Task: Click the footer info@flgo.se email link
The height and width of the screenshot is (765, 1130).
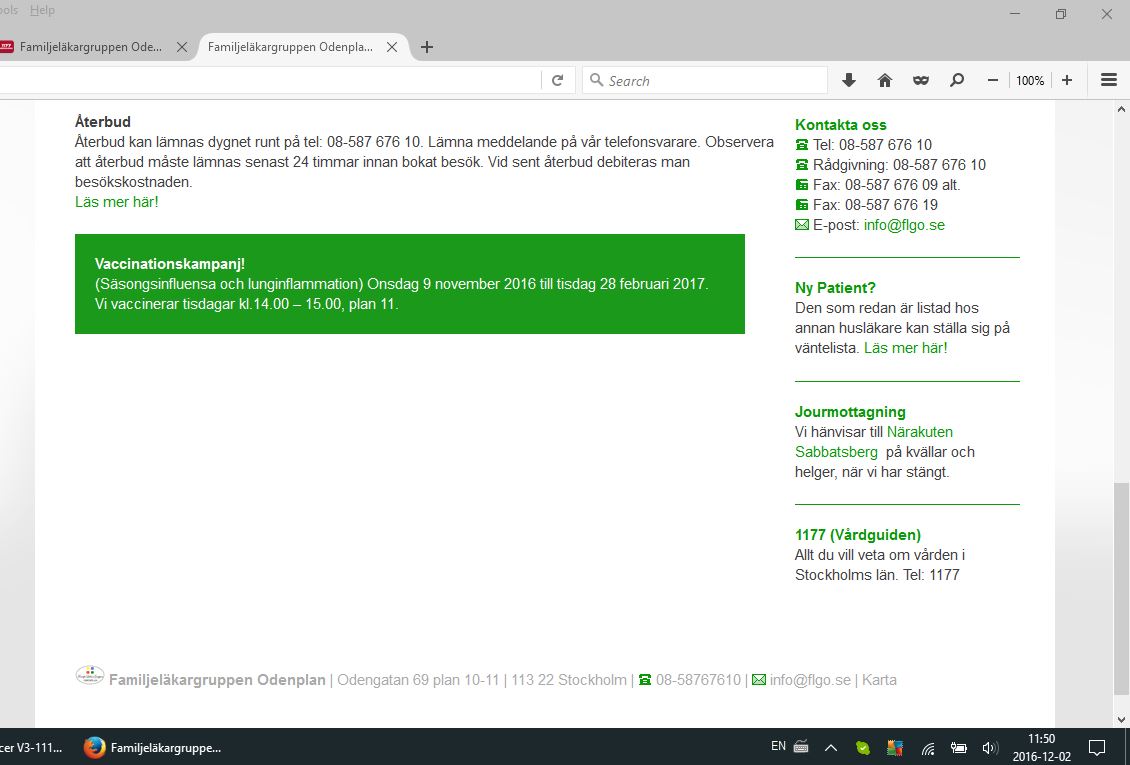Action: (810, 680)
